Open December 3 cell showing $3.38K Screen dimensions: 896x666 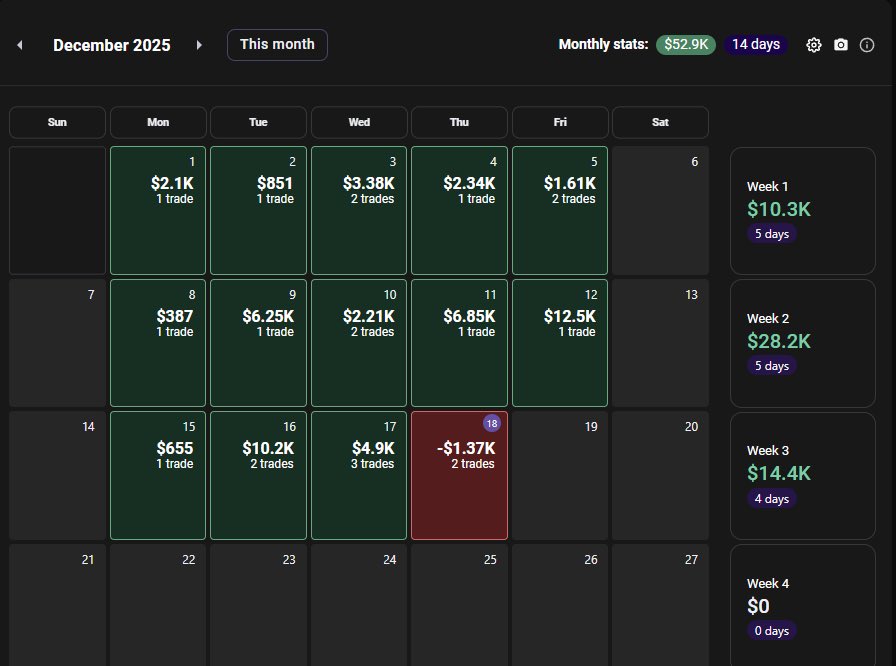[x=359, y=210]
